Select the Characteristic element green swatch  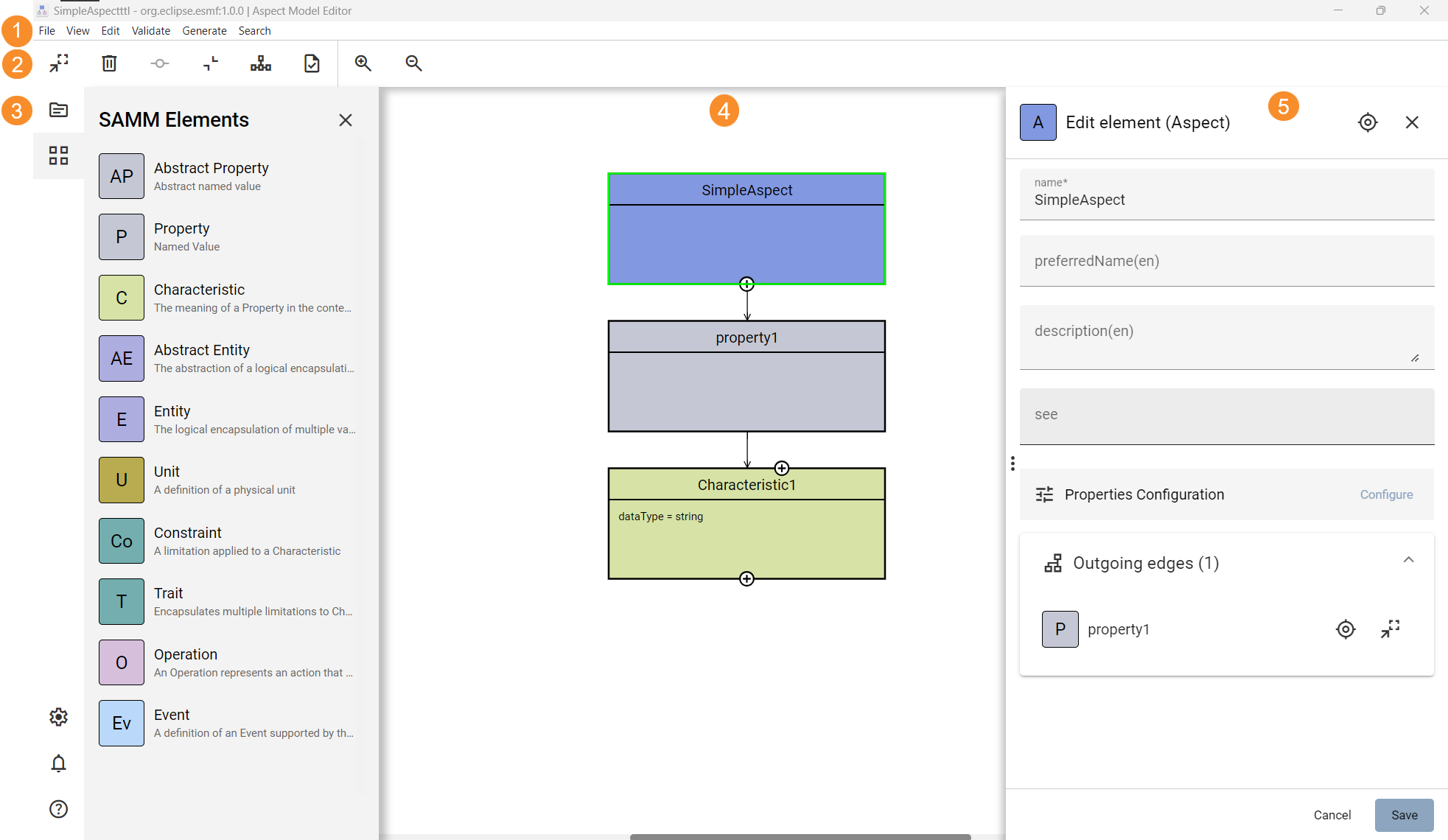[x=122, y=298]
